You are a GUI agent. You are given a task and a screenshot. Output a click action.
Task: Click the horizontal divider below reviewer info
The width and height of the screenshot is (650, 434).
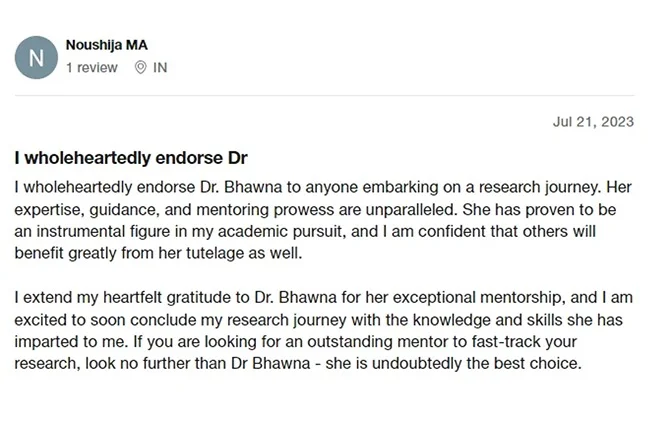tap(325, 96)
